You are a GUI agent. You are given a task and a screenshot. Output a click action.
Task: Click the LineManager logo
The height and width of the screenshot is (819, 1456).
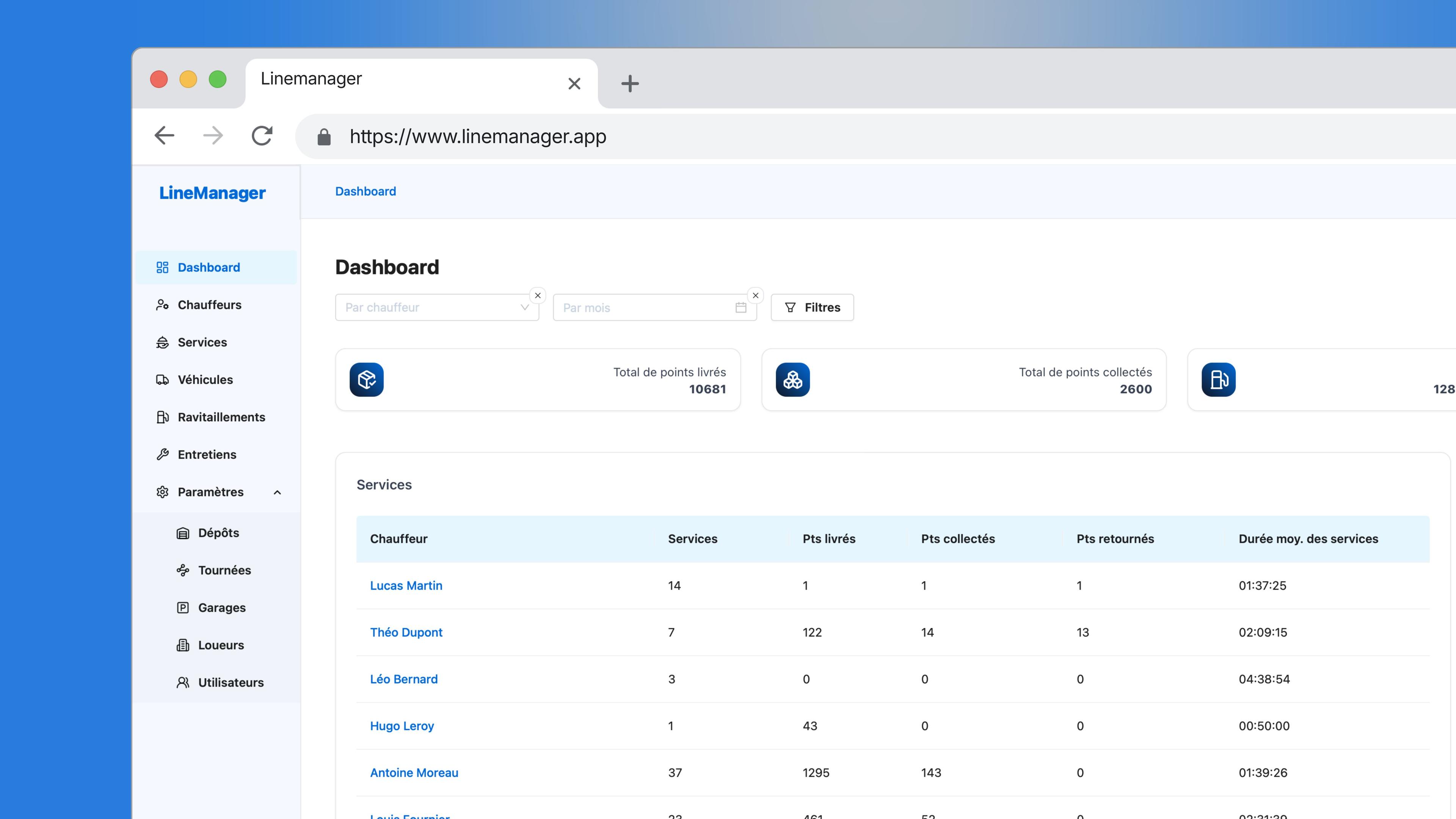coord(212,193)
